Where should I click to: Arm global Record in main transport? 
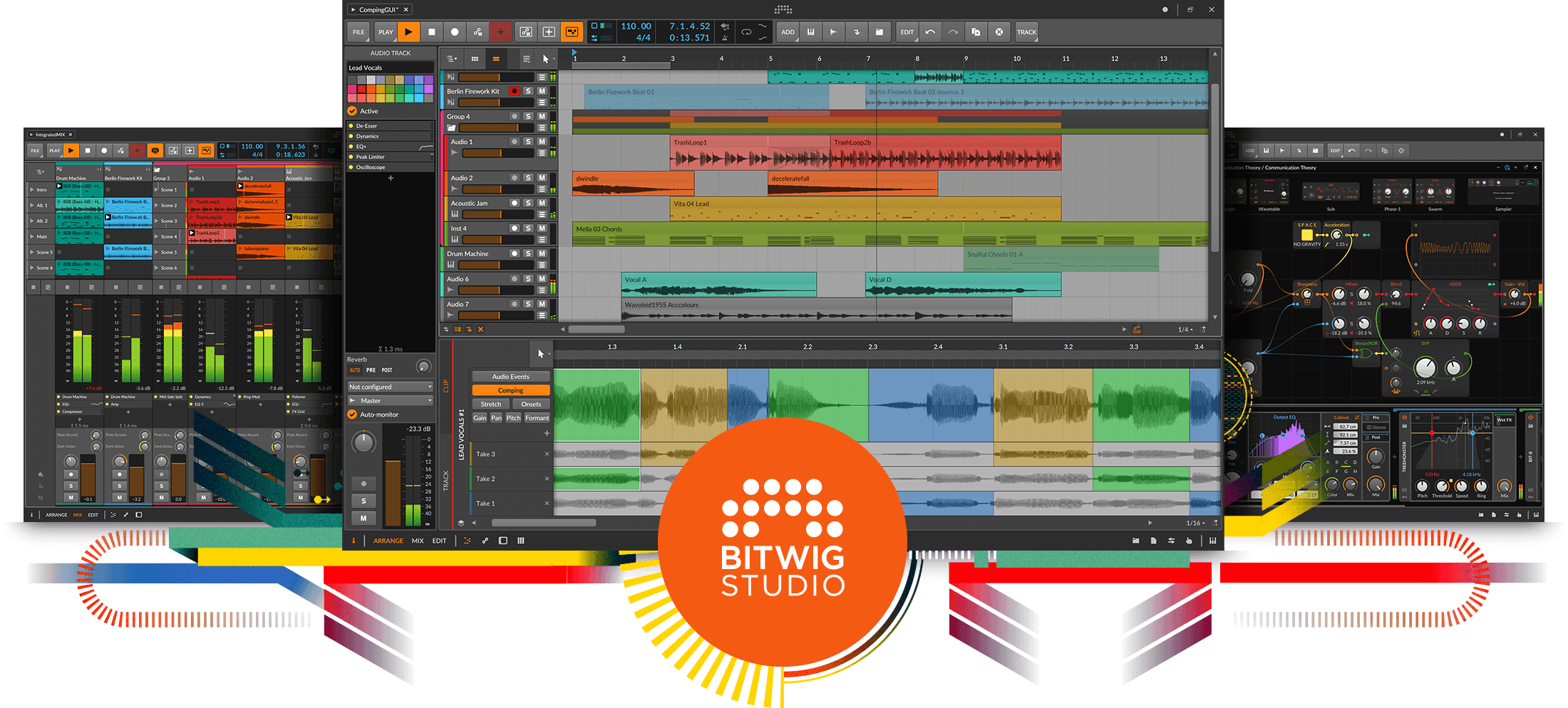click(x=455, y=32)
